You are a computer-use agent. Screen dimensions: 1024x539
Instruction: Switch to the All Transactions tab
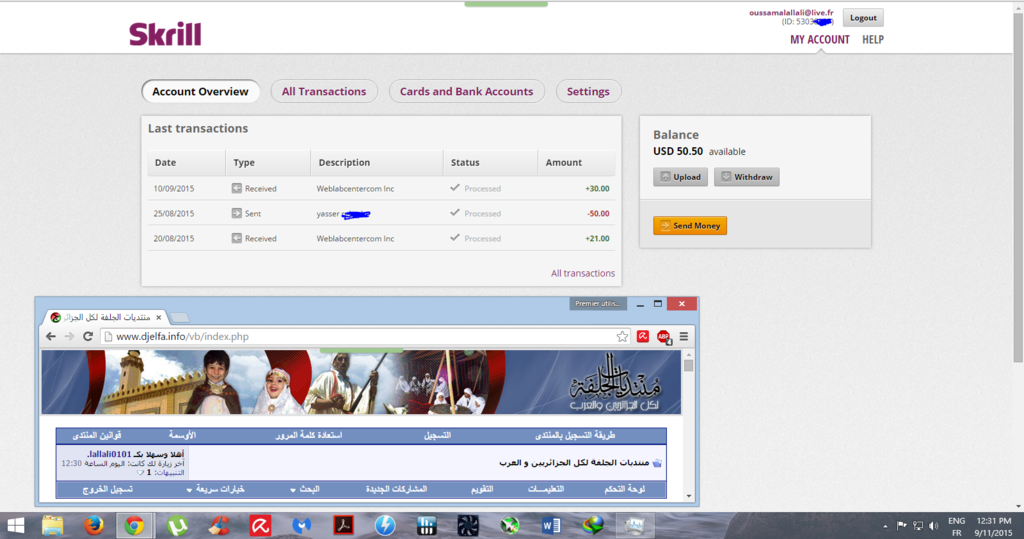(324, 91)
